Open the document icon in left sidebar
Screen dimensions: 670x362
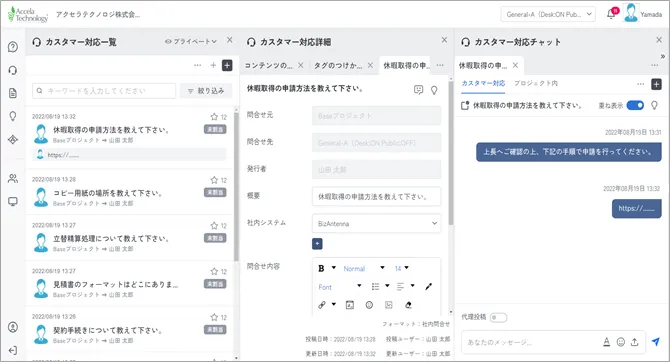[13, 93]
